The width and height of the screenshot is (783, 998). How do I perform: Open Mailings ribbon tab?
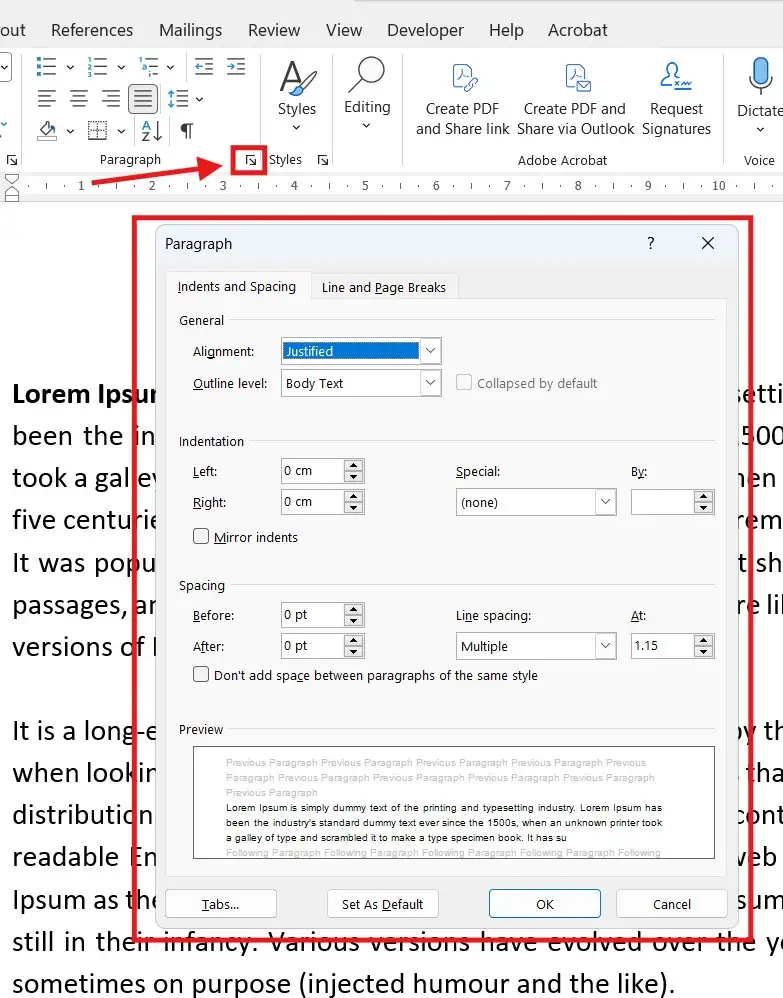190,30
